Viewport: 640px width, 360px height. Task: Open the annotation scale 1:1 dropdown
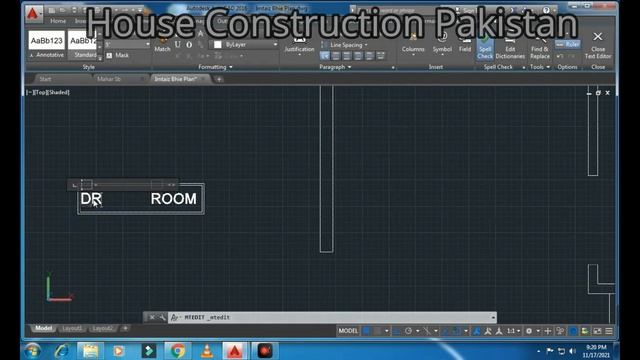point(513,331)
